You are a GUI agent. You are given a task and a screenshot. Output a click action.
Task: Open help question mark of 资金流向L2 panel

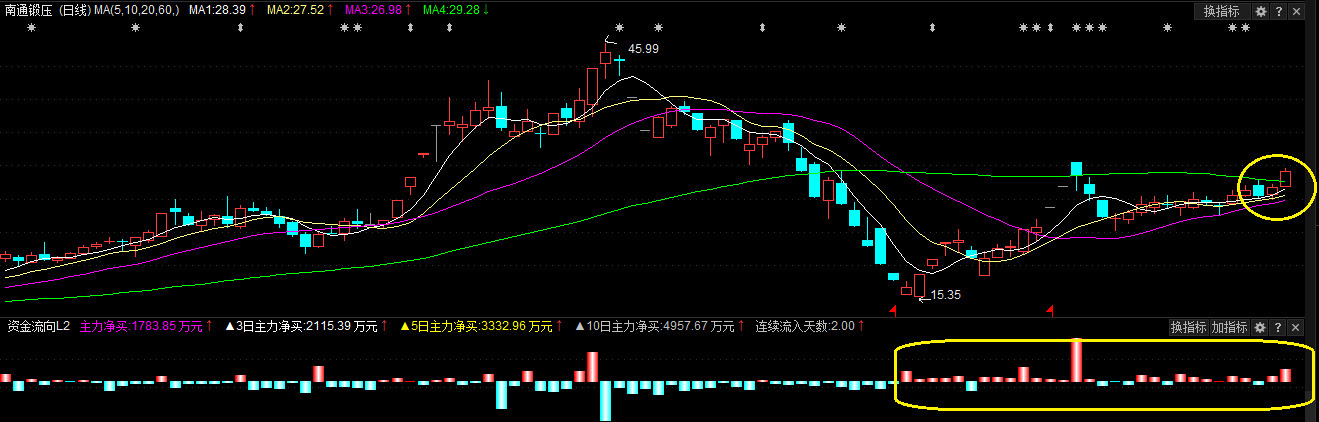pyautogui.click(x=1278, y=328)
